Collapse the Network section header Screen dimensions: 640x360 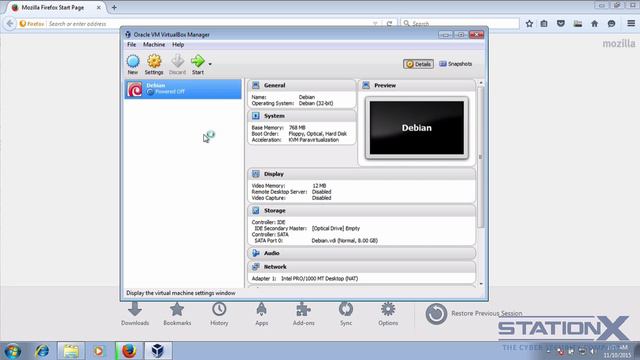click(362, 267)
